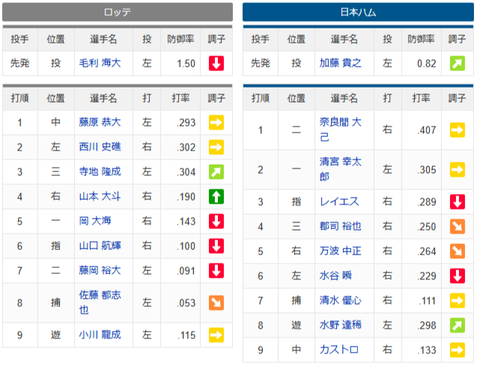Viewport: 480px width, 366px height.
Task: Click the light green arrow for 寺地 隆成
Action: (x=216, y=172)
